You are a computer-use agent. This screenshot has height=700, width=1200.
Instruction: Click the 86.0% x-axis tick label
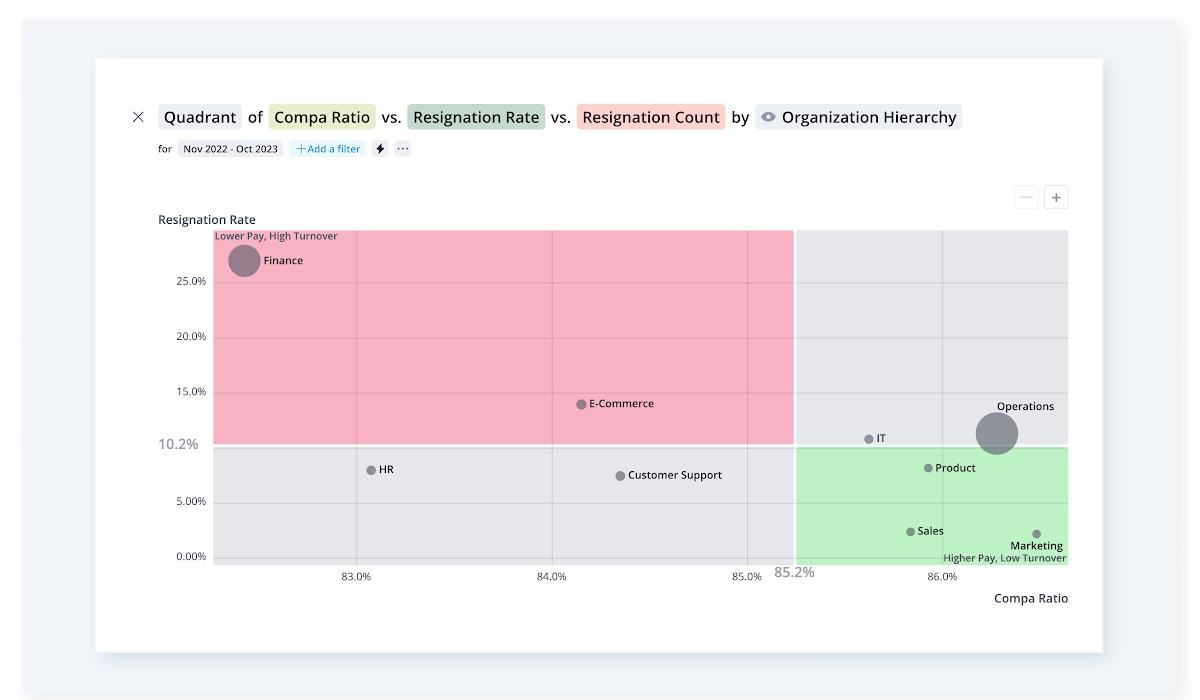(x=942, y=577)
